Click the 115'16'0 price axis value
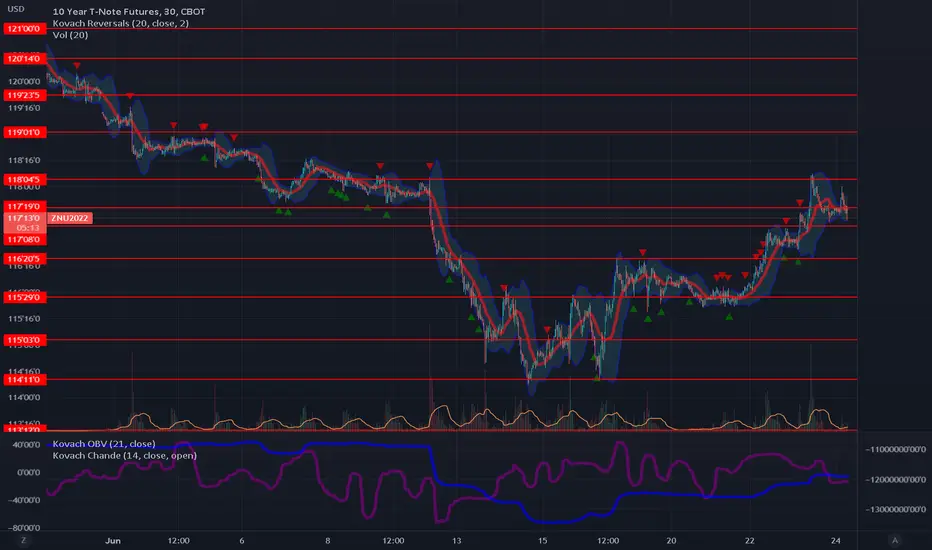 [x=24, y=319]
